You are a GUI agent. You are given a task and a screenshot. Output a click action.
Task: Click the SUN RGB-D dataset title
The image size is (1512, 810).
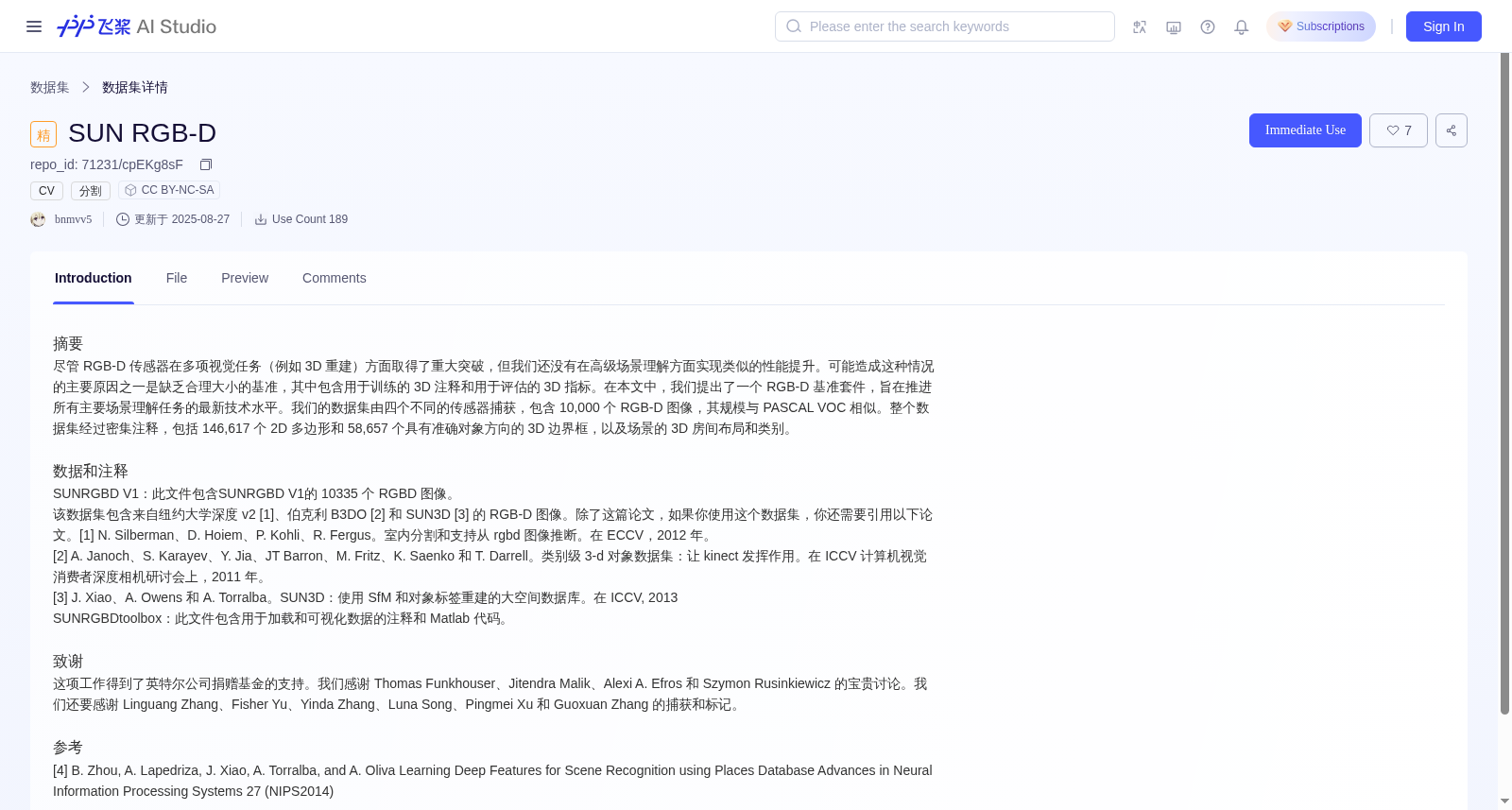(x=143, y=133)
